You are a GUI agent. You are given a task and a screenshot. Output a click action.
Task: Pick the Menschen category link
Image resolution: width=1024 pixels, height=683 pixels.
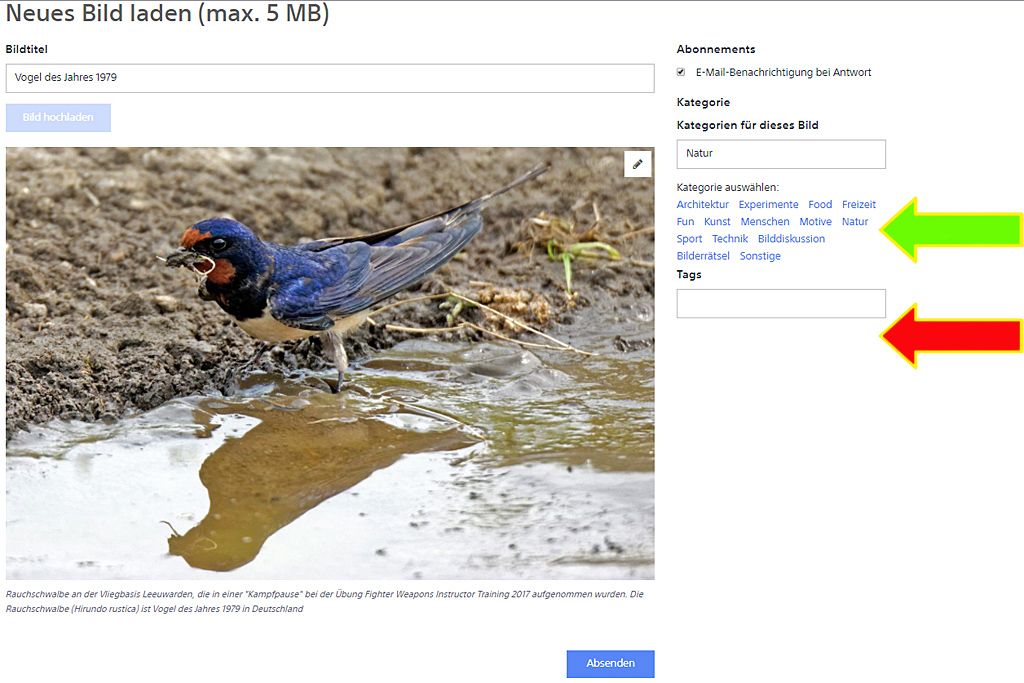pos(765,222)
